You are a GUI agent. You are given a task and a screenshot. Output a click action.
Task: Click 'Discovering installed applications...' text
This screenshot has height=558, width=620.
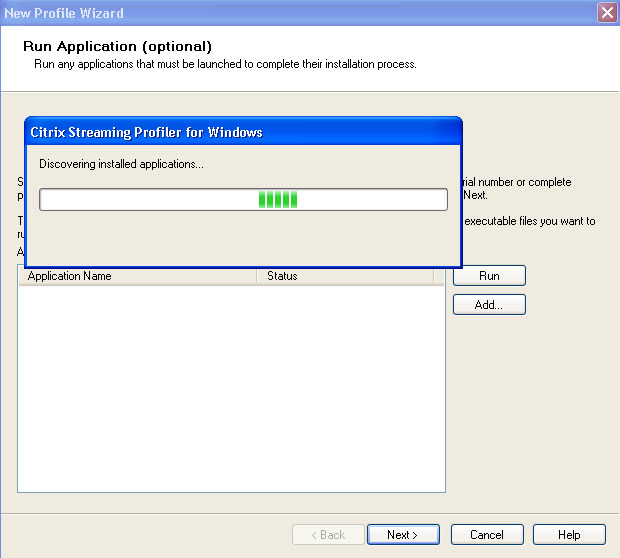coord(121,164)
